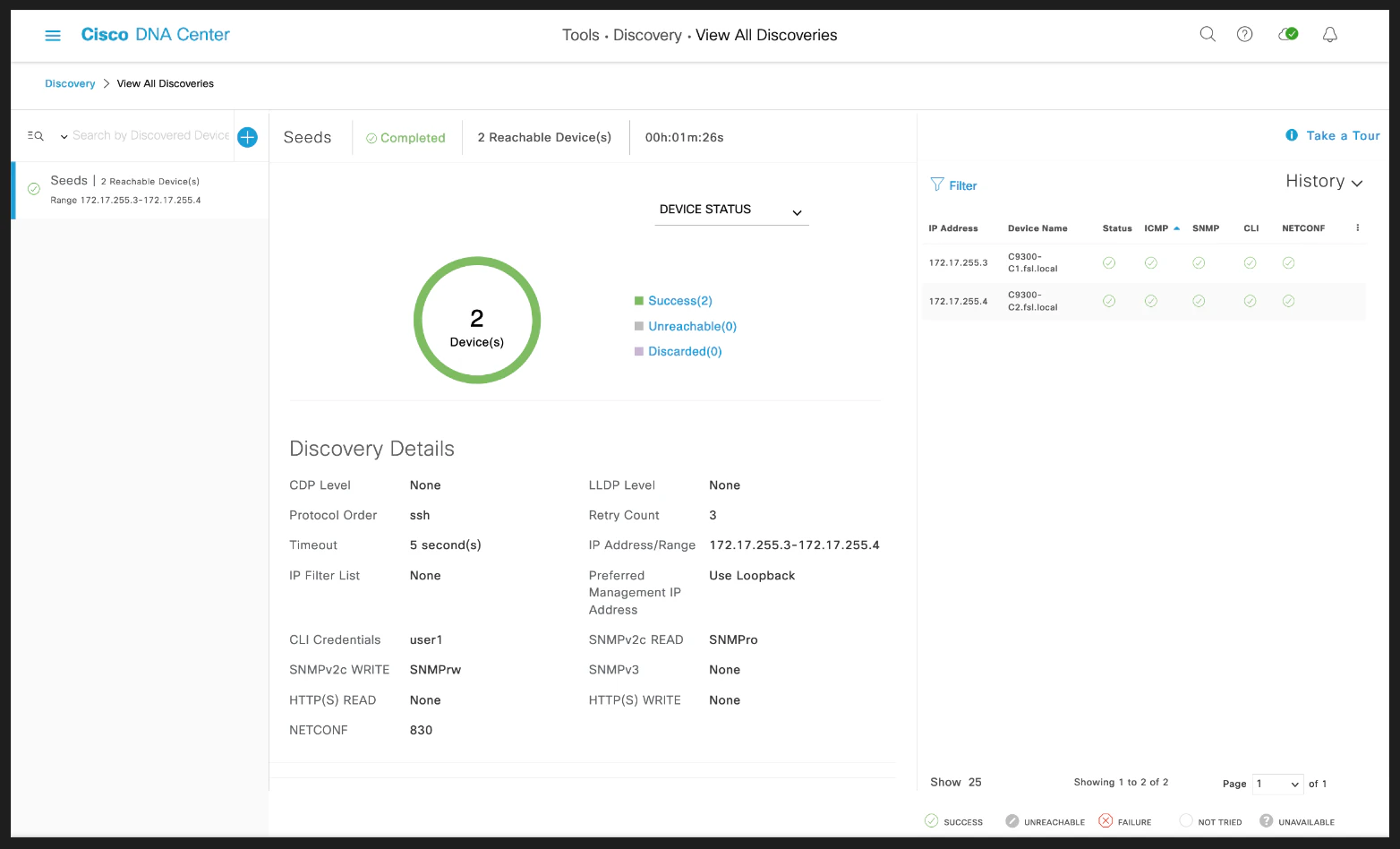This screenshot has height=849, width=1400.
Task: Go to Discovery breadcrumb link
Action: [70, 83]
